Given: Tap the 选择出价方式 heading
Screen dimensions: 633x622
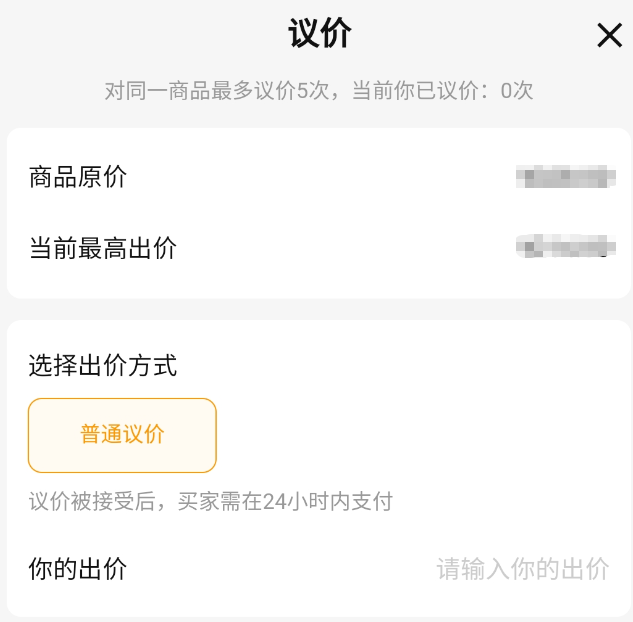Looking at the screenshot, I should click(103, 366).
